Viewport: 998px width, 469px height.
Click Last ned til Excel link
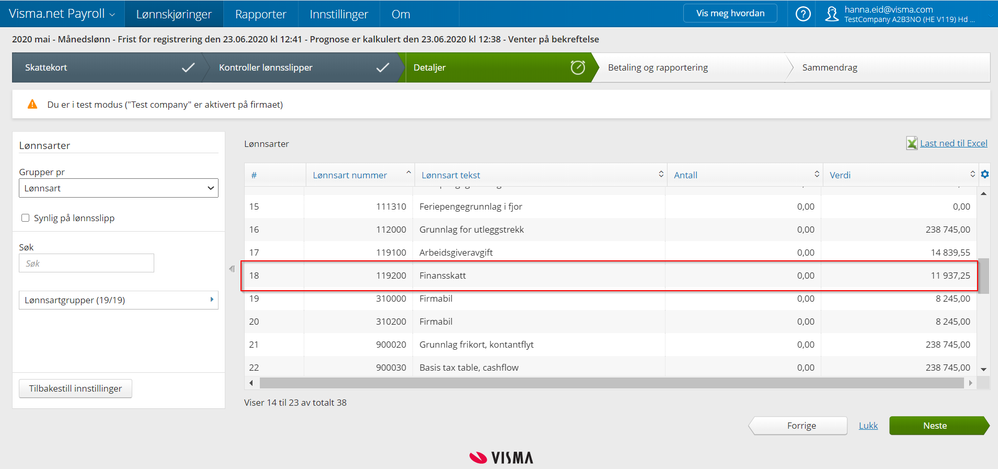pyautogui.click(x=953, y=144)
